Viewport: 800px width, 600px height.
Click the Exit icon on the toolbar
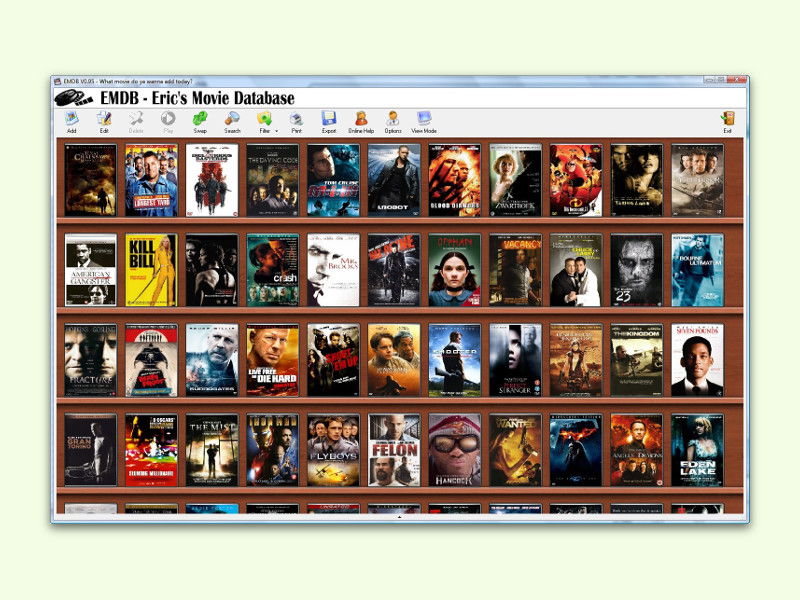pyautogui.click(x=728, y=119)
